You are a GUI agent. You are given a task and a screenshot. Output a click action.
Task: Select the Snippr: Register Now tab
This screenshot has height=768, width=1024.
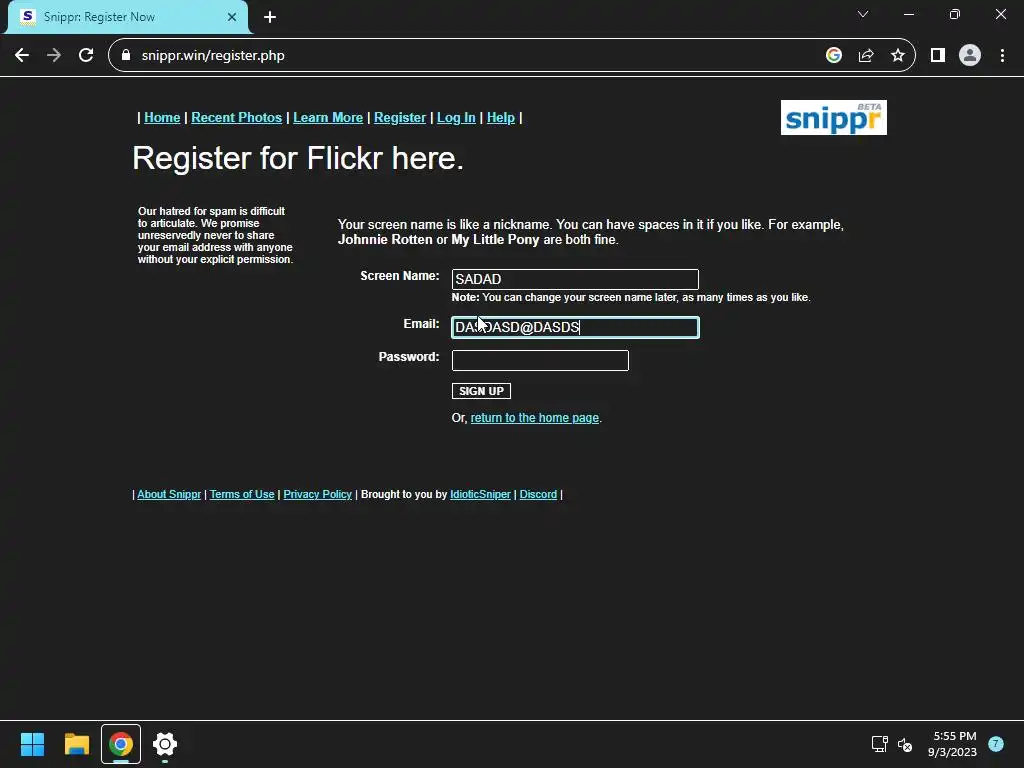[x=127, y=17]
